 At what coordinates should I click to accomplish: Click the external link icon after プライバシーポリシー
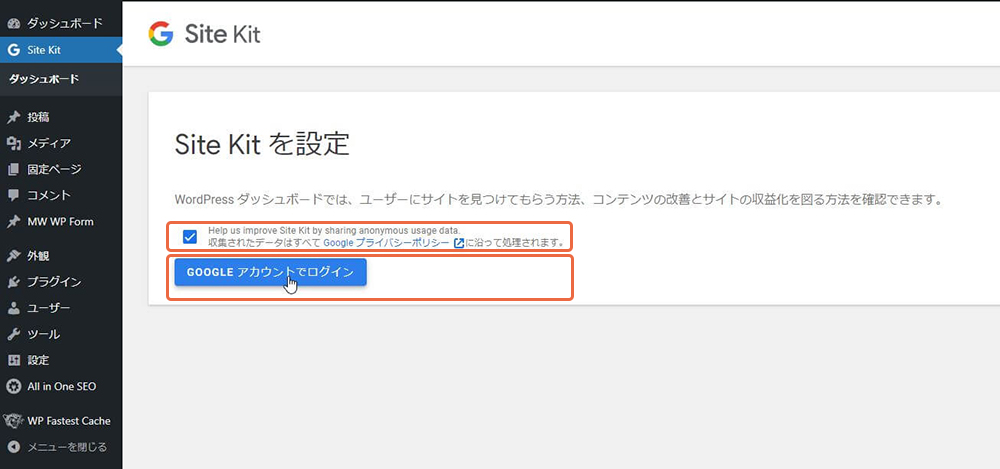458,242
